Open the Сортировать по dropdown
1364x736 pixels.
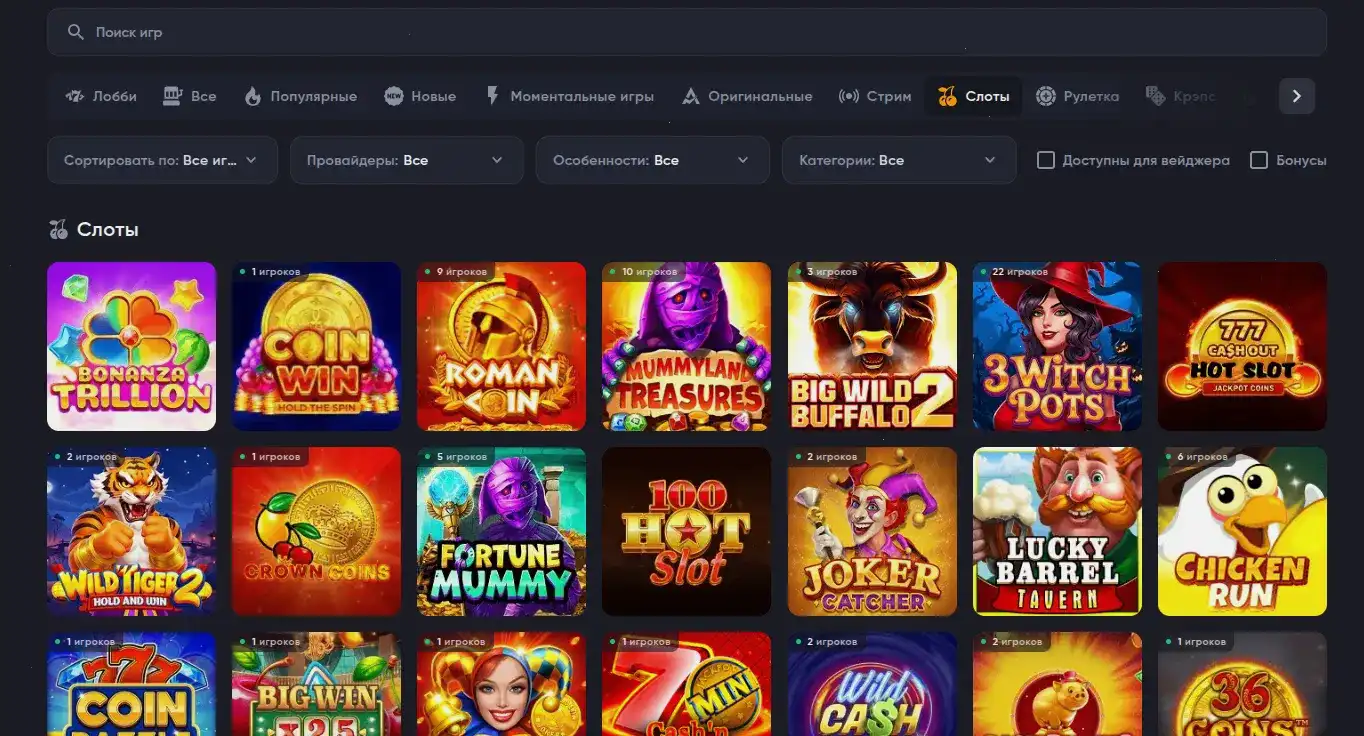pyautogui.click(x=161, y=159)
